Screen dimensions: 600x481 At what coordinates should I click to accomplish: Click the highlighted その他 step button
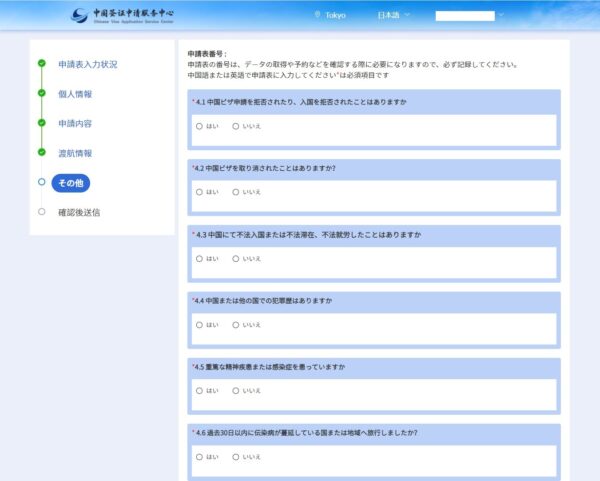click(71, 182)
